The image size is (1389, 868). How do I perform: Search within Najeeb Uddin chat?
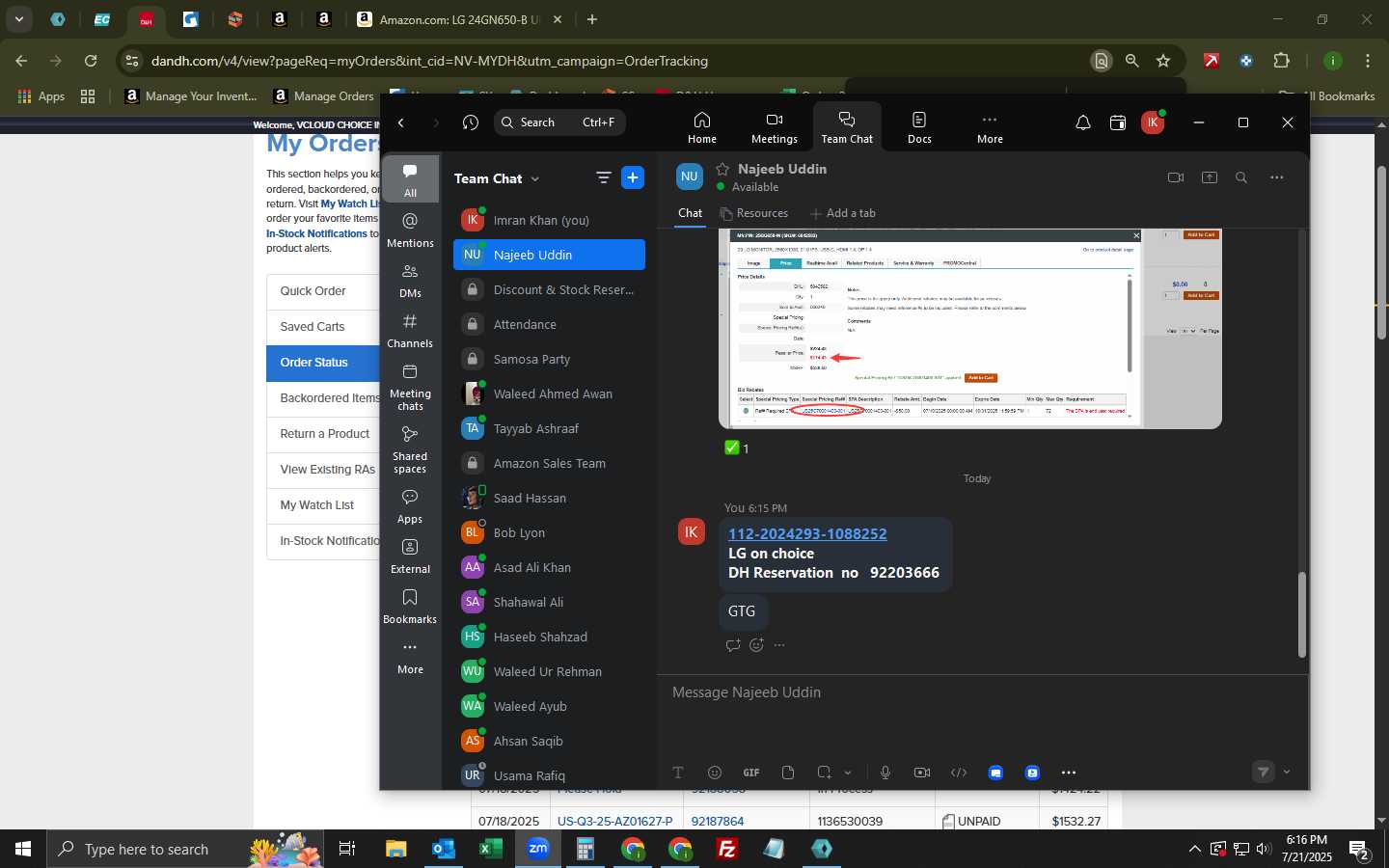[1241, 177]
